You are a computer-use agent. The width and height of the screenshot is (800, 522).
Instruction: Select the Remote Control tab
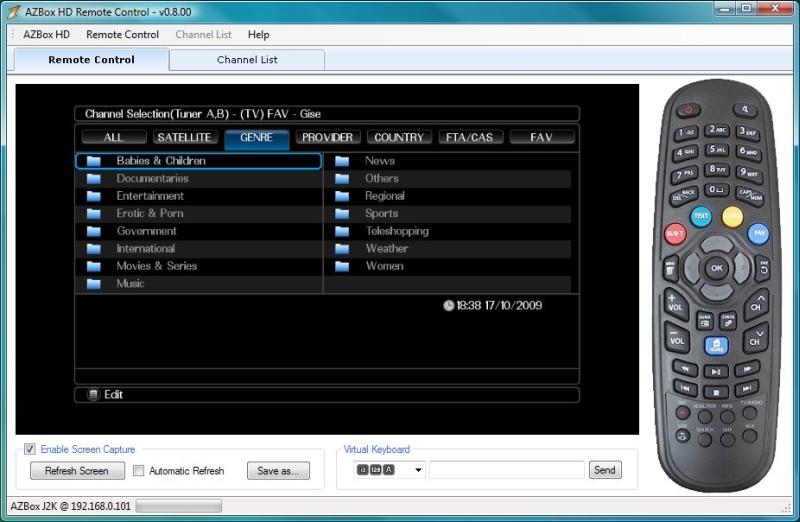(x=91, y=60)
